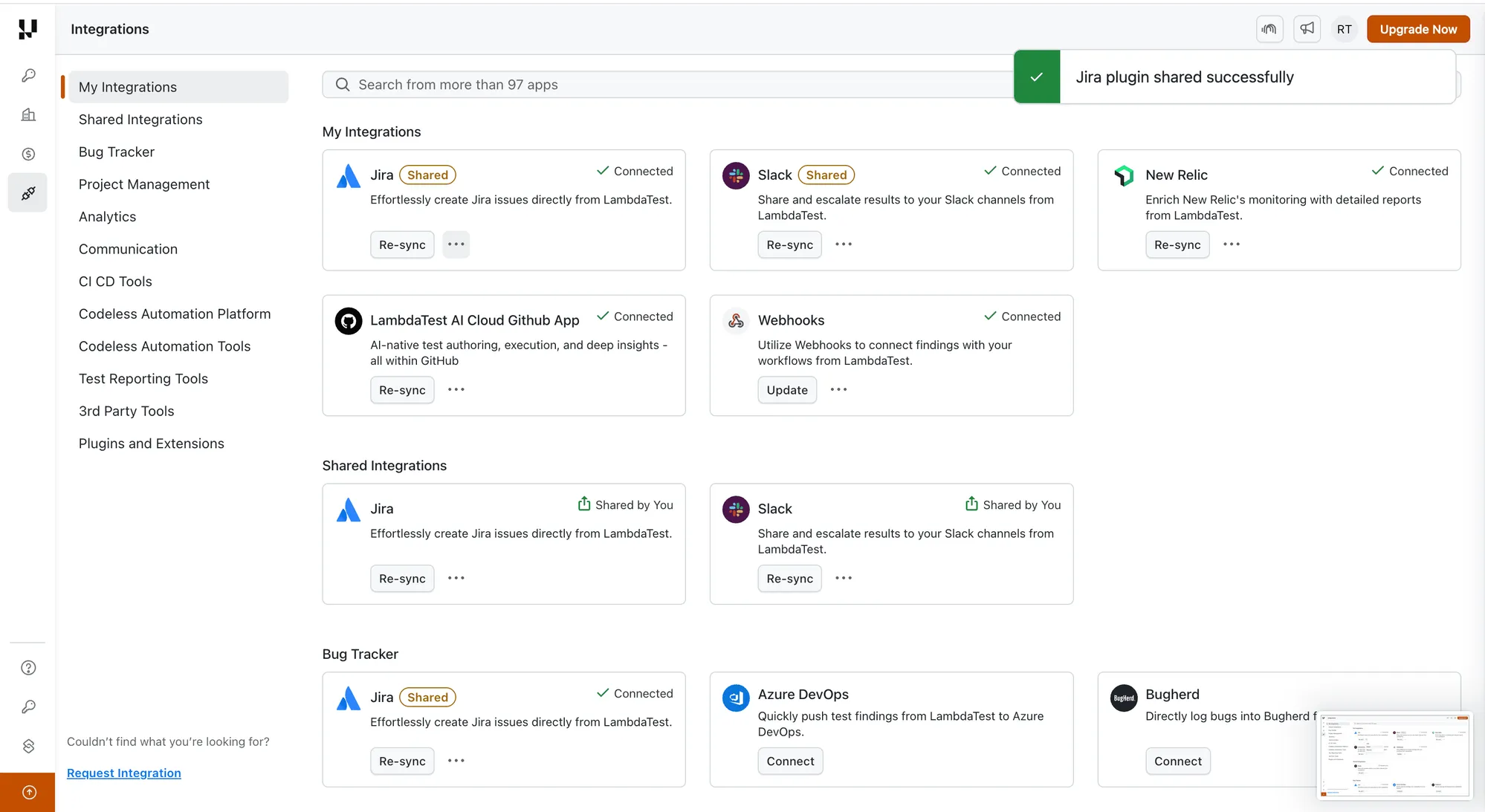This screenshot has height=812, width=1485.
Task: Re-sync Slack in My Integrations
Action: point(789,244)
